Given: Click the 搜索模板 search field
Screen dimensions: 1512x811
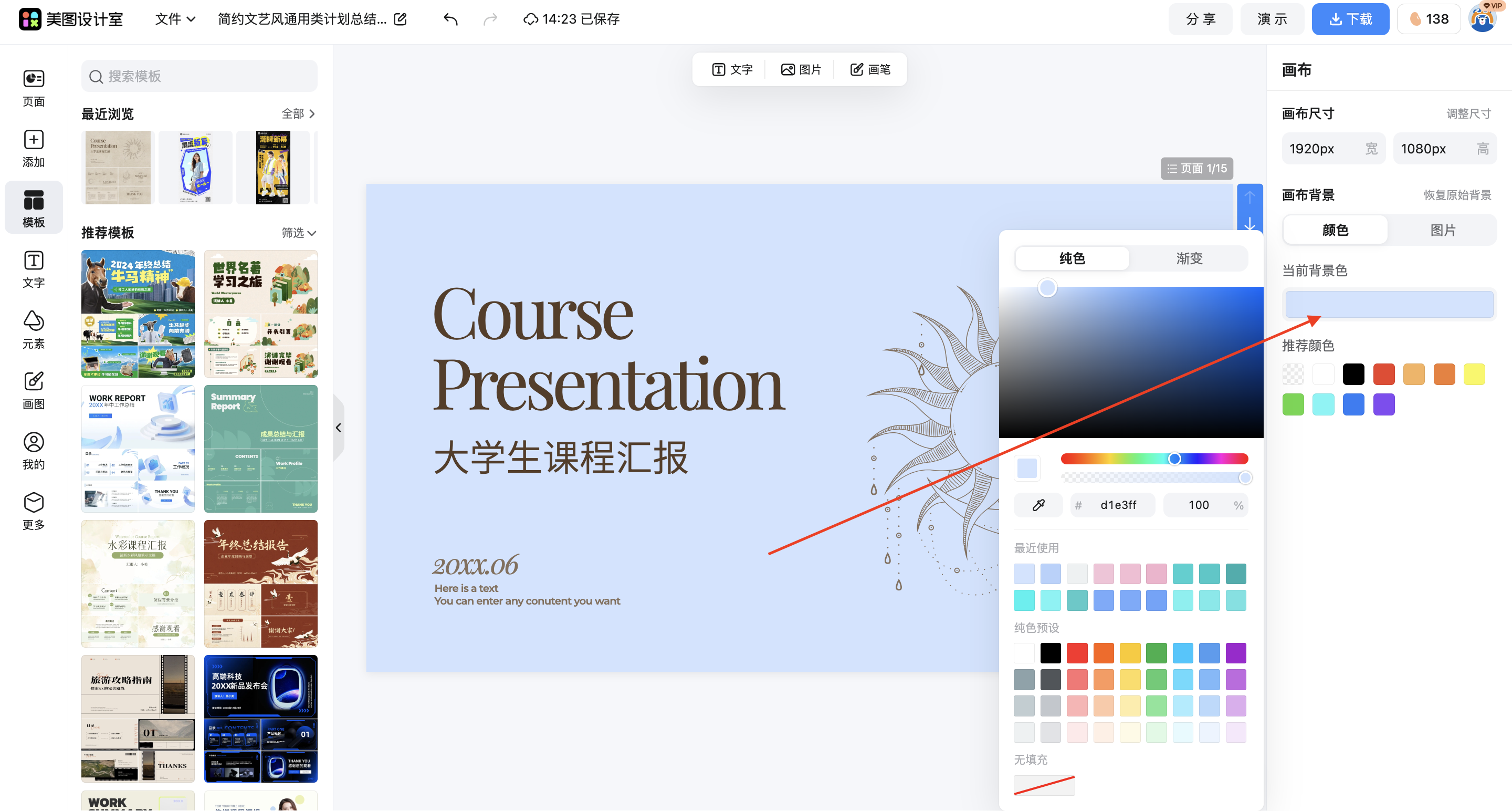Looking at the screenshot, I should coord(199,76).
